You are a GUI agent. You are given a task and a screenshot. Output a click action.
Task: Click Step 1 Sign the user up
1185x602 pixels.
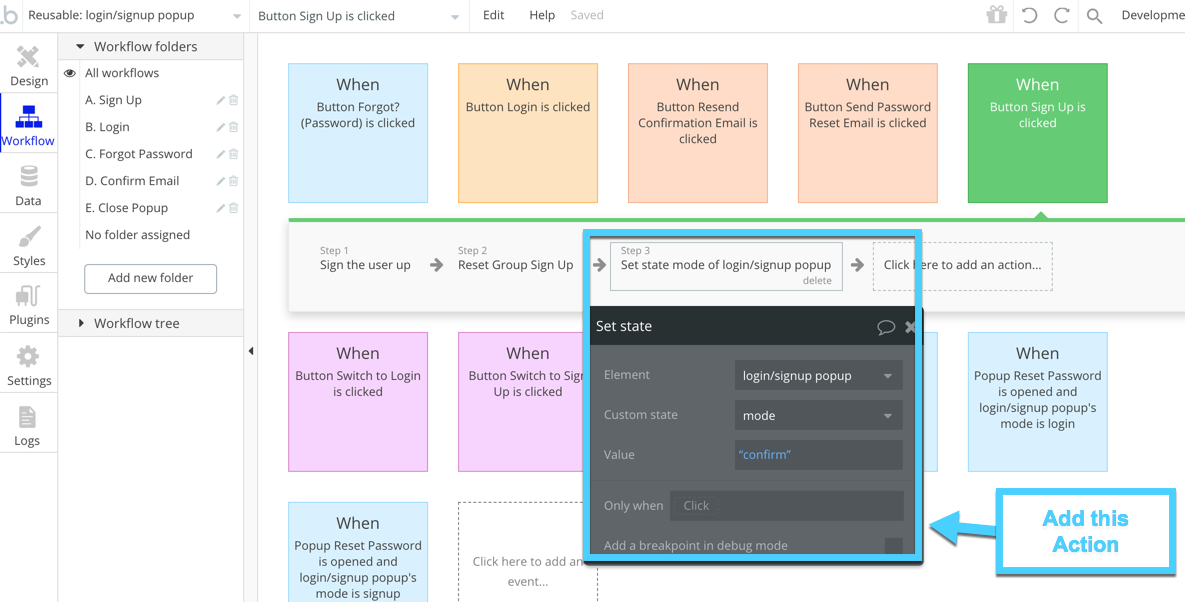[365, 258]
